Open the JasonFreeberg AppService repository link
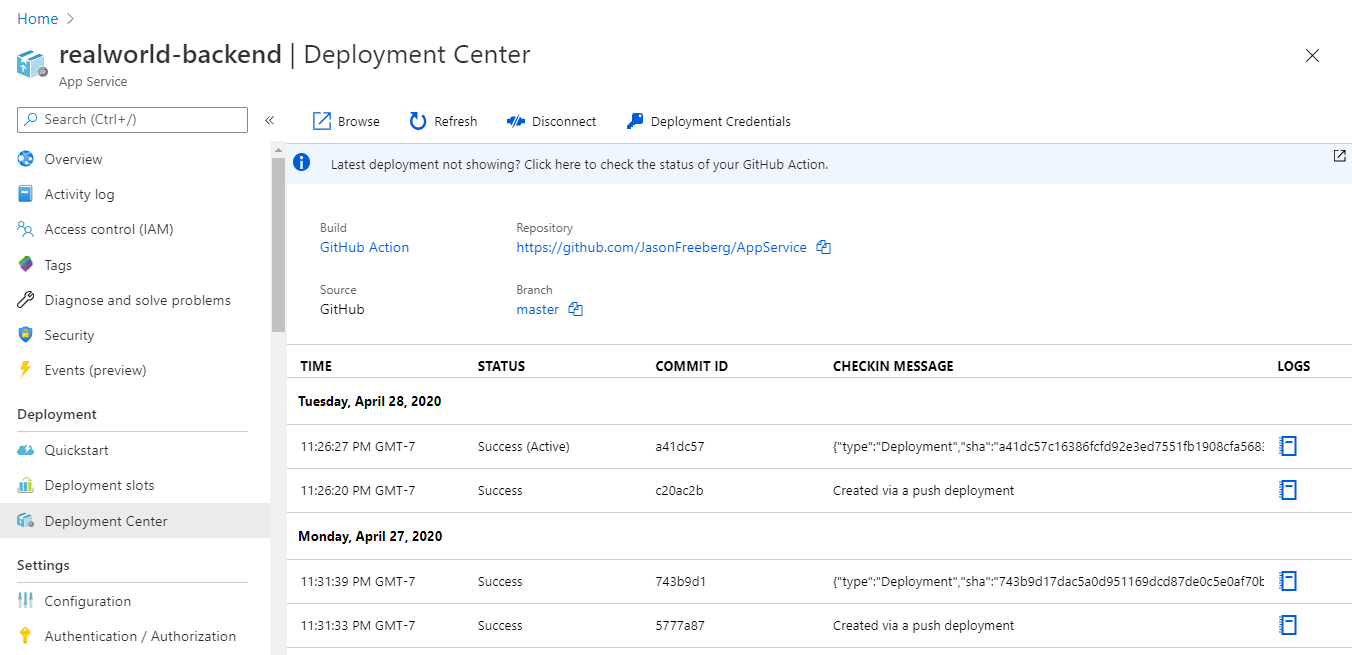The height and width of the screenshot is (655, 1352). (663, 247)
